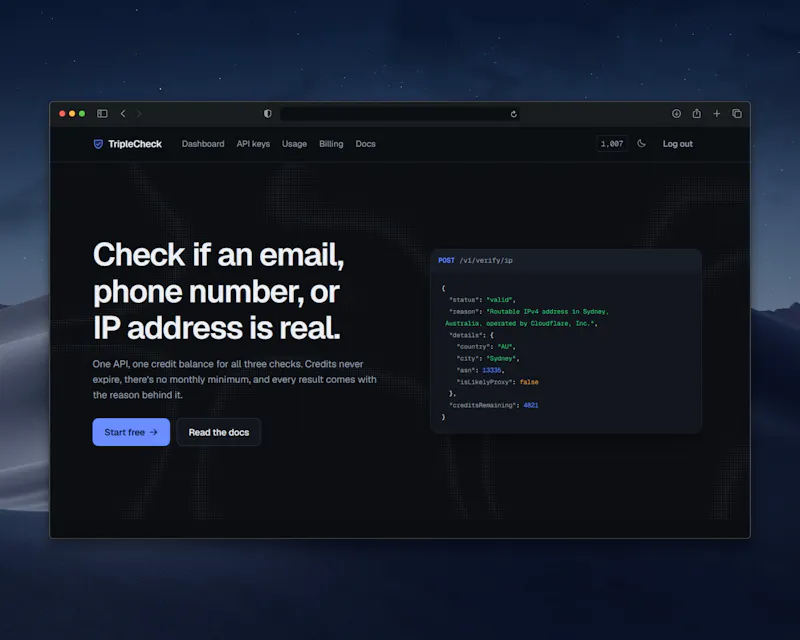This screenshot has height=640, width=800.
Task: Reload the page with the refresh icon
Action: [513, 114]
